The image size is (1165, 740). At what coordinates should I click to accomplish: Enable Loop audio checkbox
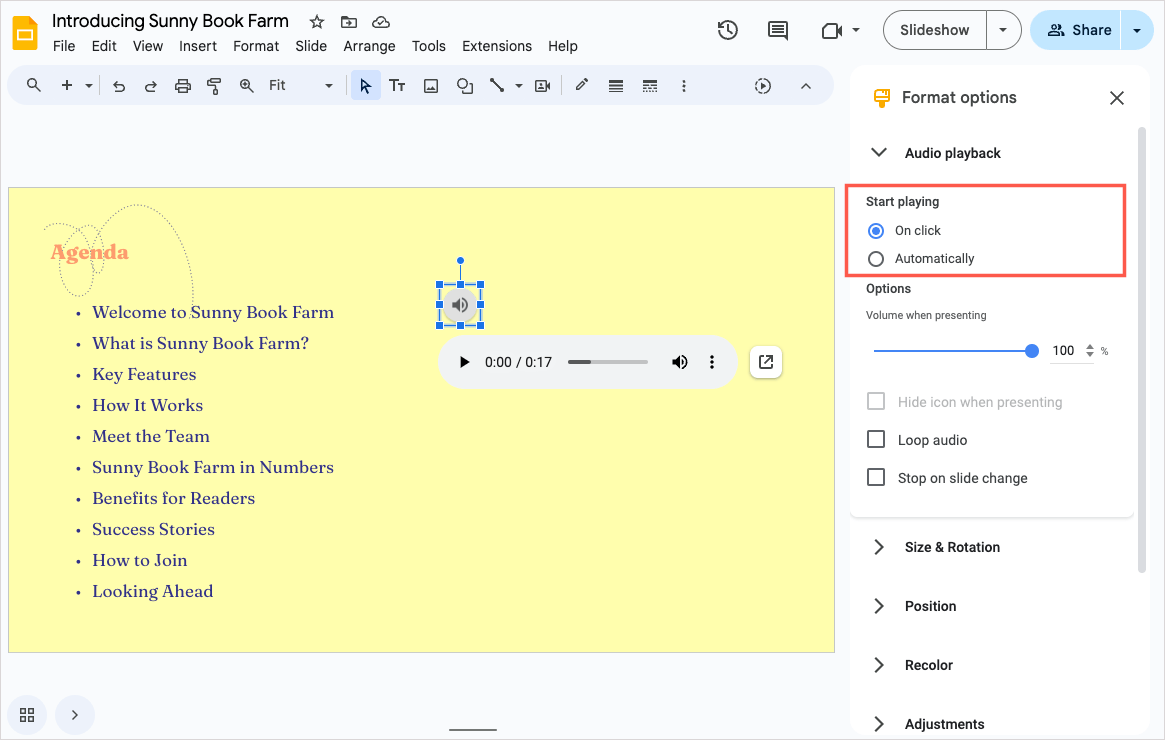(x=877, y=439)
